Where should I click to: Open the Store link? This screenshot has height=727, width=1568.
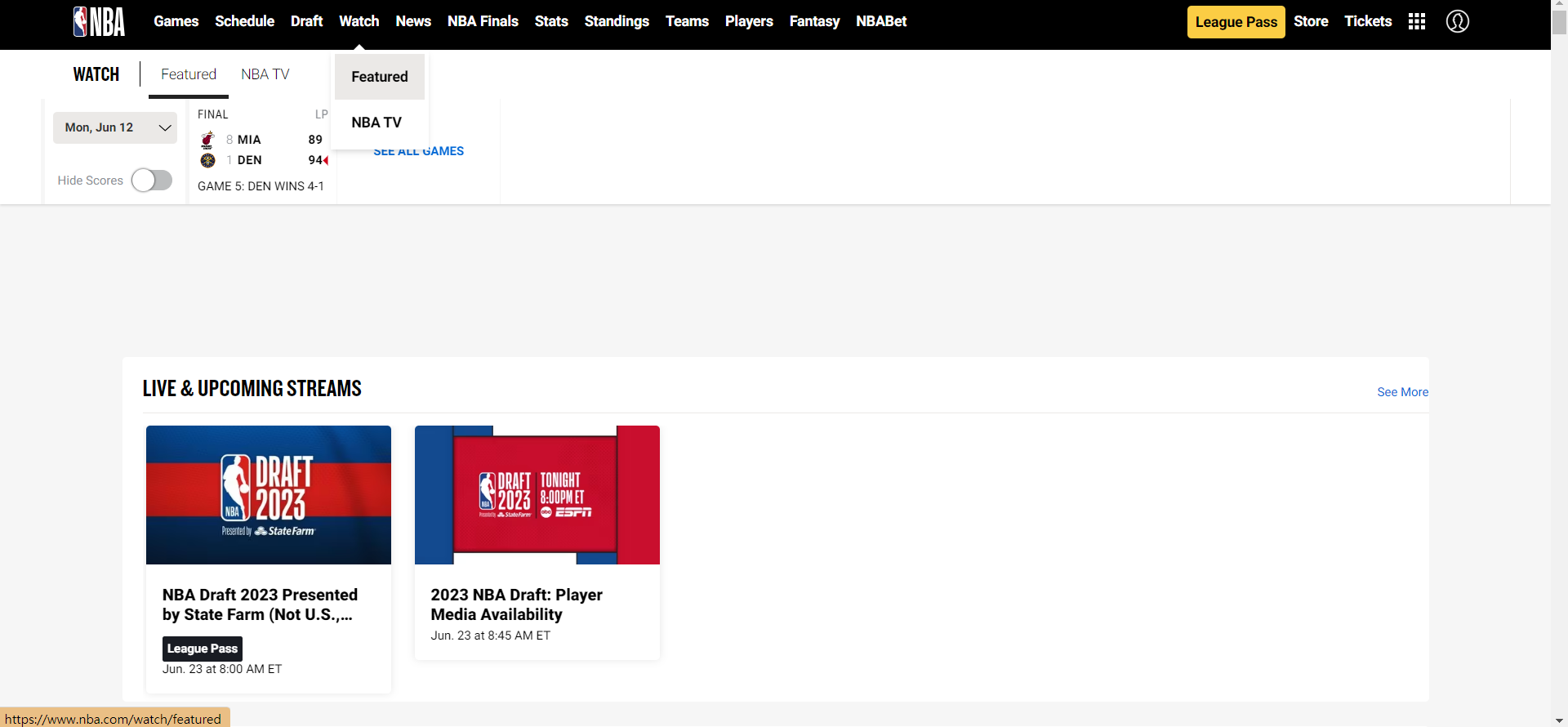point(1311,21)
